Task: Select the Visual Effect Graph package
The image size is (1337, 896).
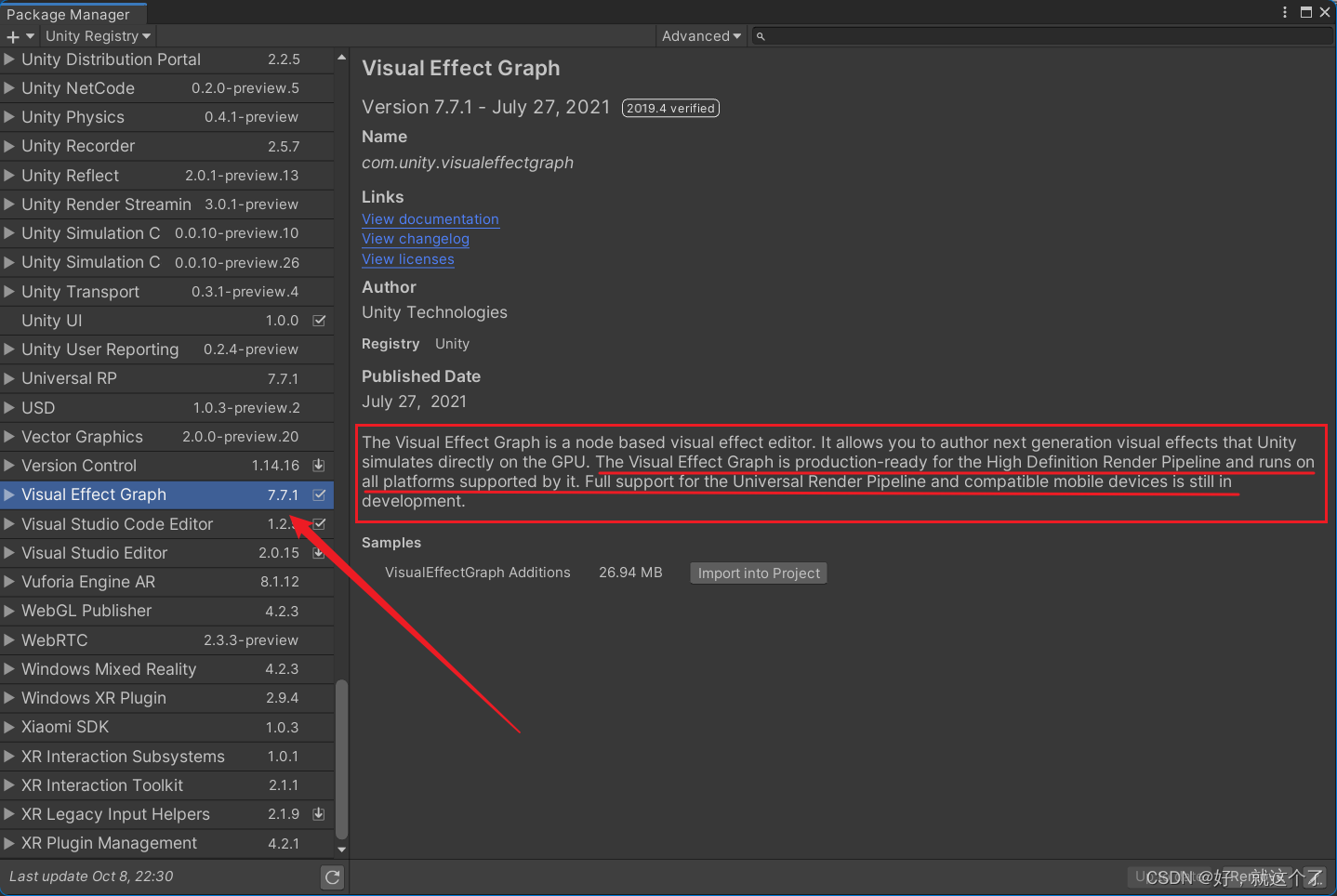Action: (x=166, y=494)
